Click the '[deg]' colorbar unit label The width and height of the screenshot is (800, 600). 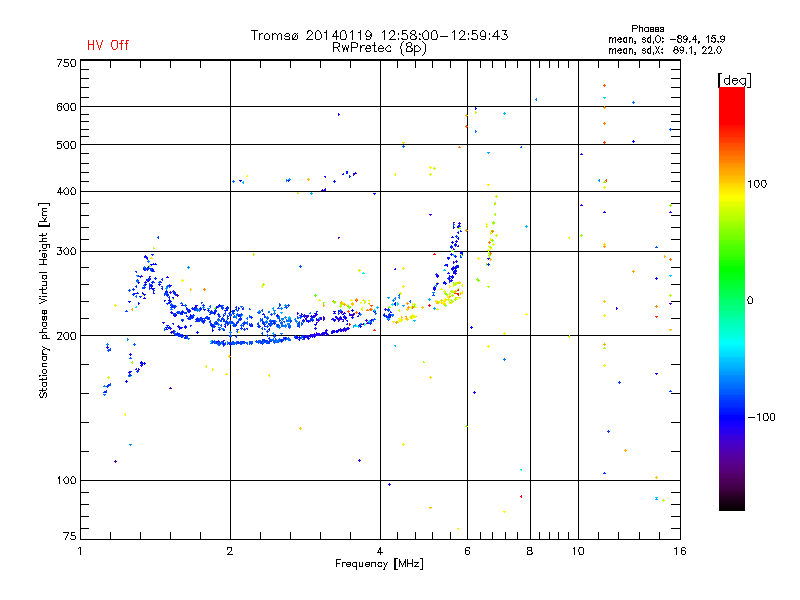point(734,80)
